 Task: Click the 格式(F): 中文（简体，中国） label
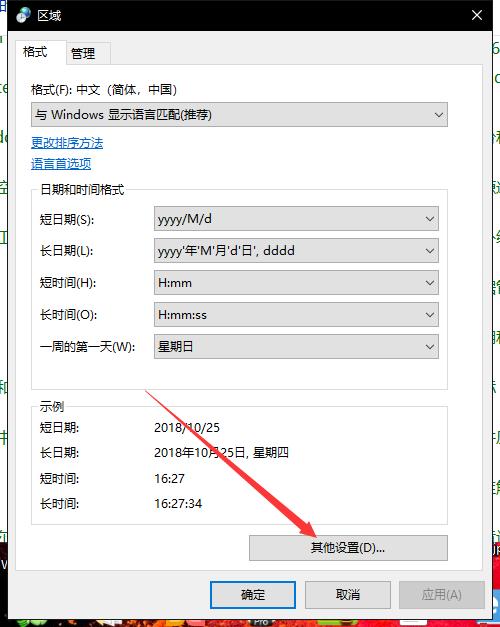104,90
